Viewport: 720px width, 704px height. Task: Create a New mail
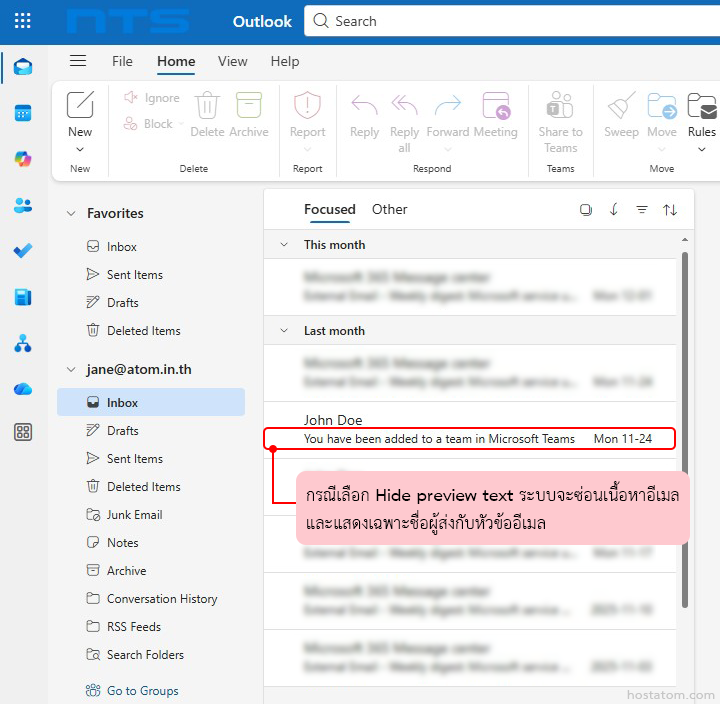pos(80,113)
